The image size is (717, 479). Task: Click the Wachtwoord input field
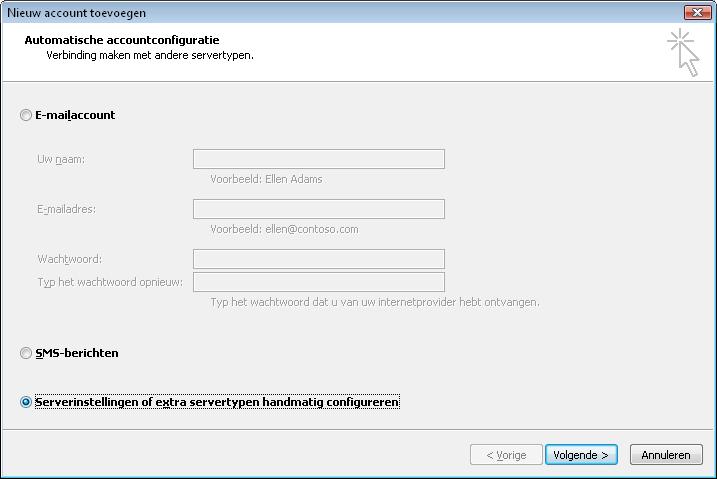[x=319, y=259]
